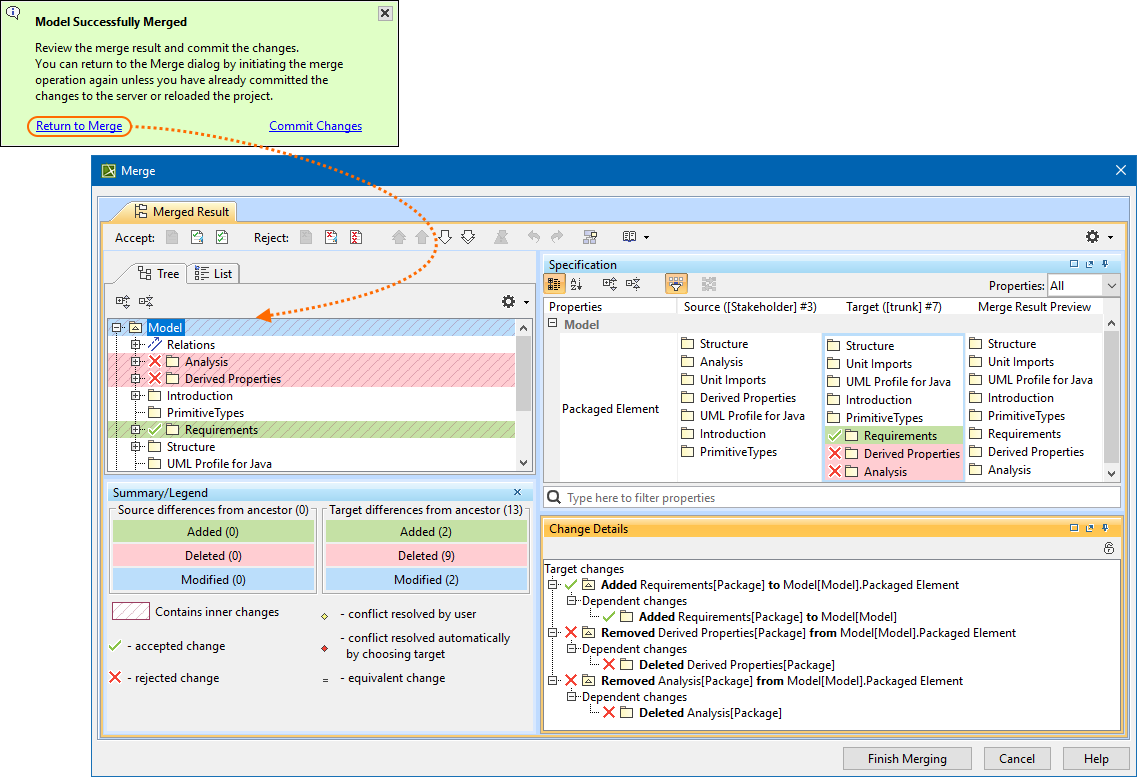Click lock icon in Change Details
The width and height of the screenshot is (1138, 778).
1108,548
